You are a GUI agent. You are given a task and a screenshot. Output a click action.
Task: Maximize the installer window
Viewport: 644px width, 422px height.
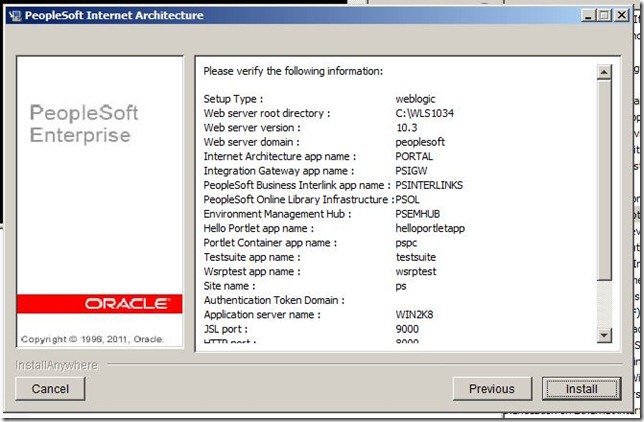(x=603, y=16)
